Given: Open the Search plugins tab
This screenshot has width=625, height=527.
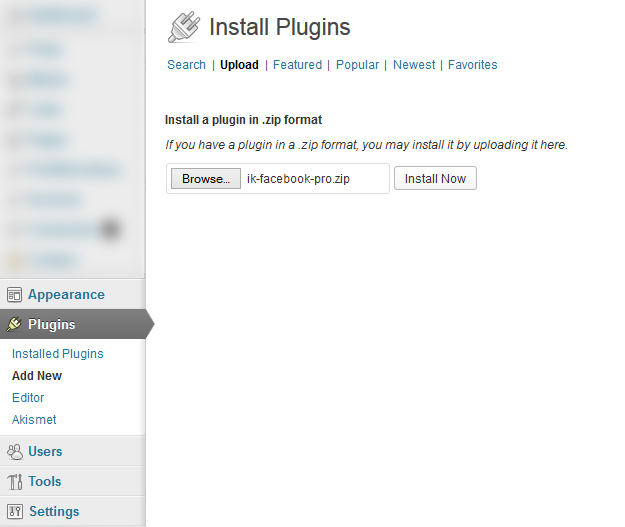Looking at the screenshot, I should click(x=186, y=65).
